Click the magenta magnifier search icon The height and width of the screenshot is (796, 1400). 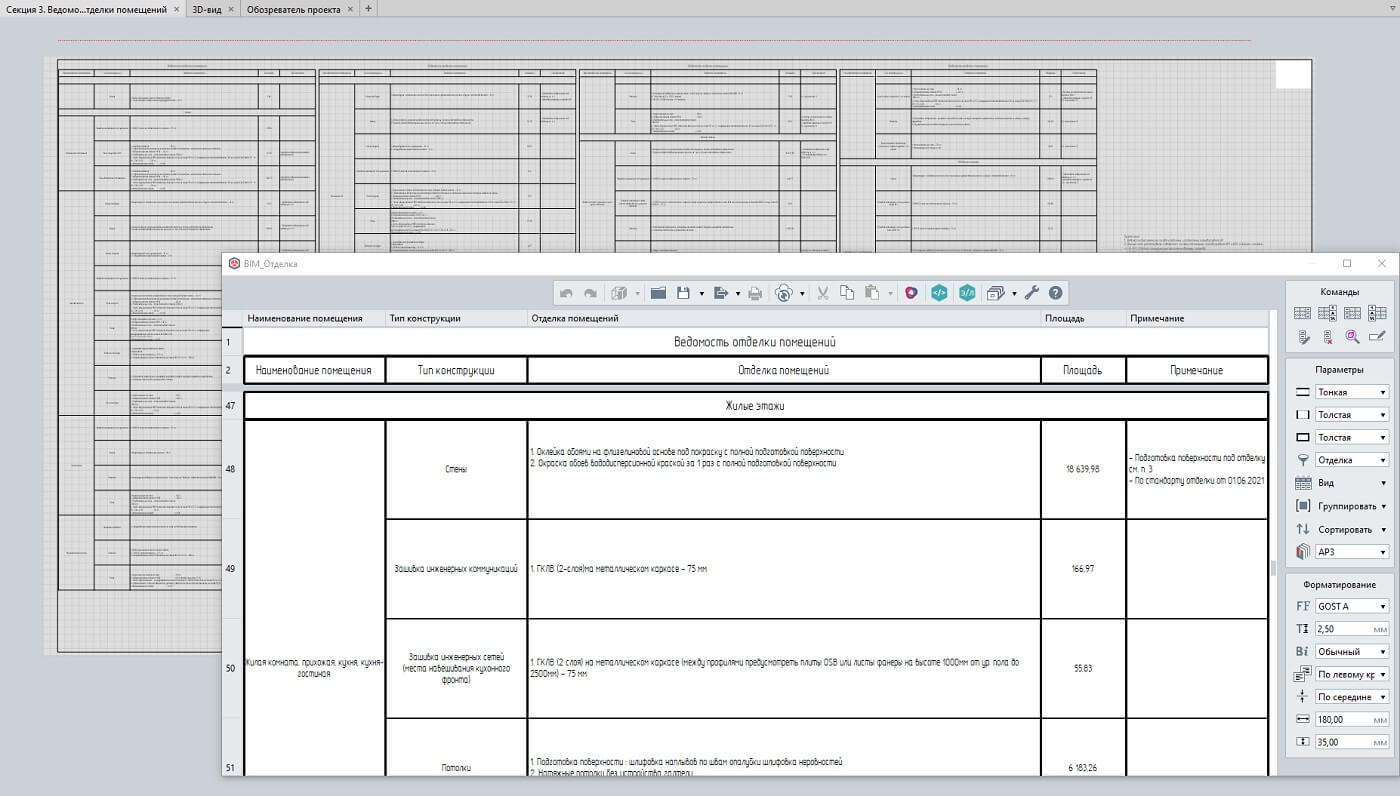coord(1352,337)
